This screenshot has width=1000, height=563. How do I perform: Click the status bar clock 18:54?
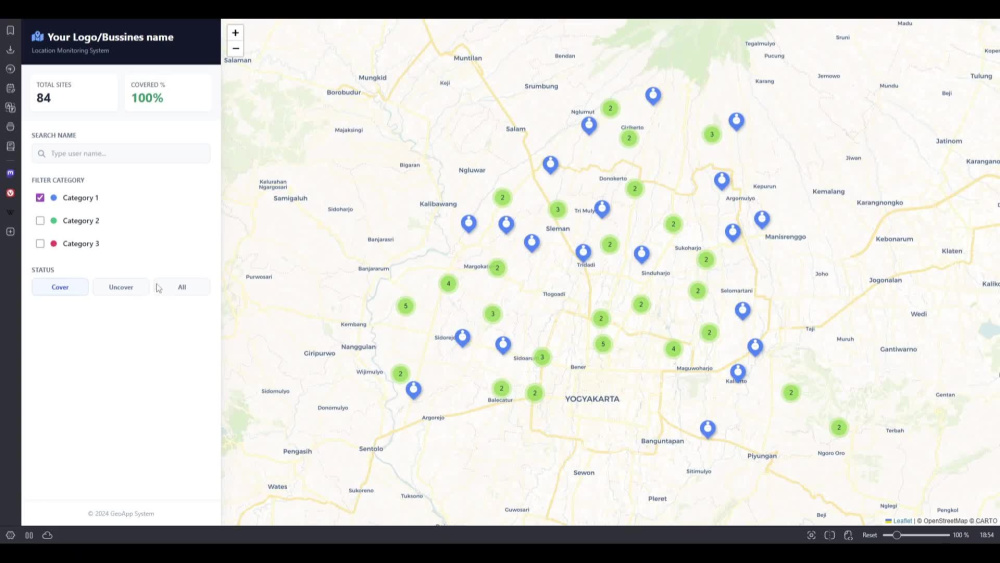tap(987, 535)
